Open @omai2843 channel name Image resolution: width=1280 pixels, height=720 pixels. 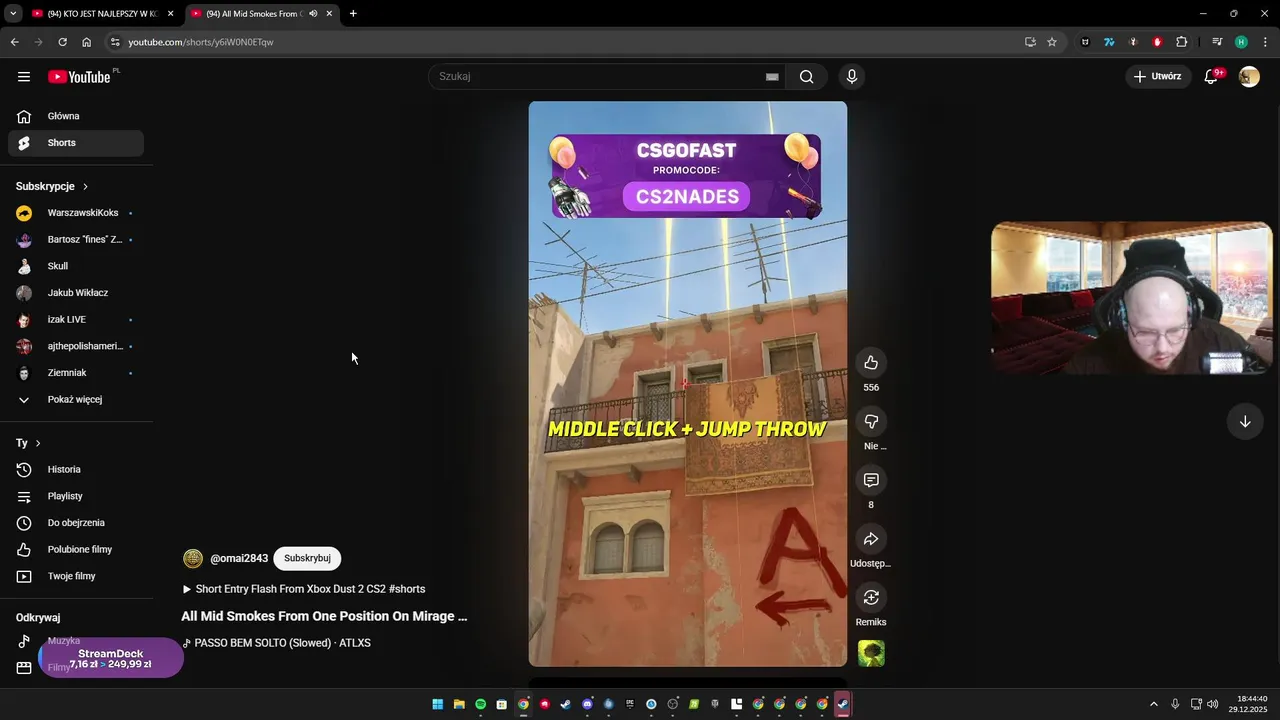point(239,558)
